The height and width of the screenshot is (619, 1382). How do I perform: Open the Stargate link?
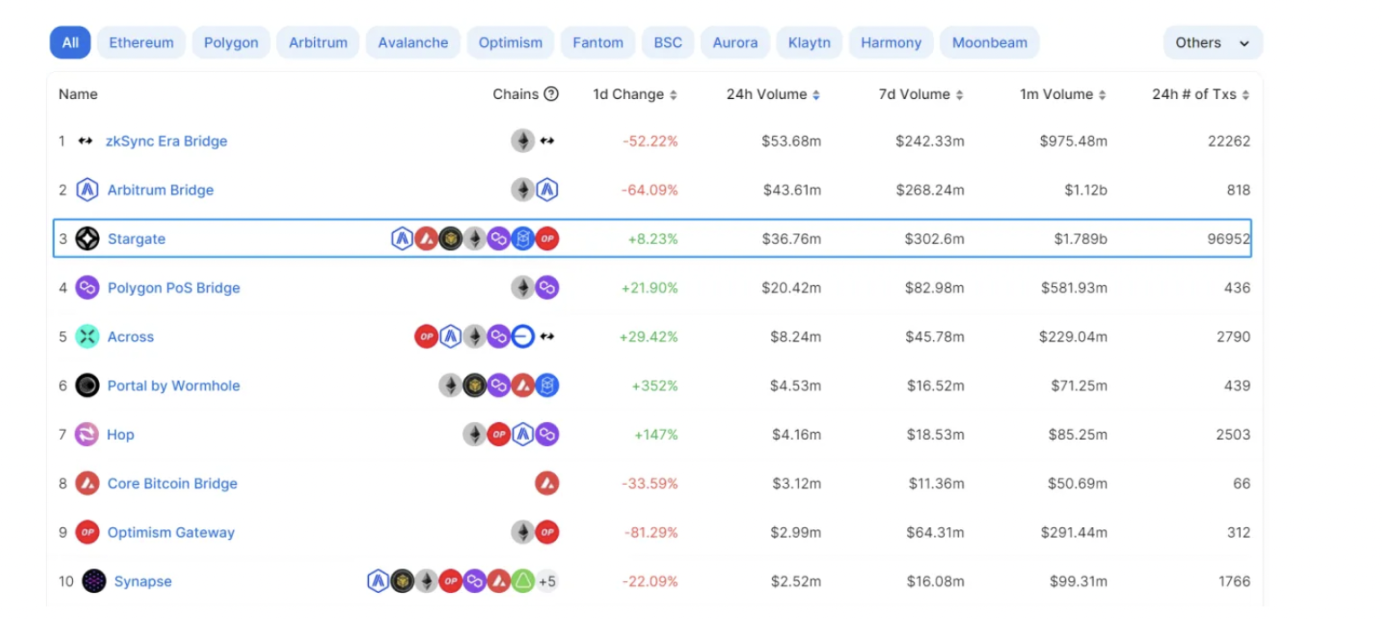pyautogui.click(x=137, y=239)
